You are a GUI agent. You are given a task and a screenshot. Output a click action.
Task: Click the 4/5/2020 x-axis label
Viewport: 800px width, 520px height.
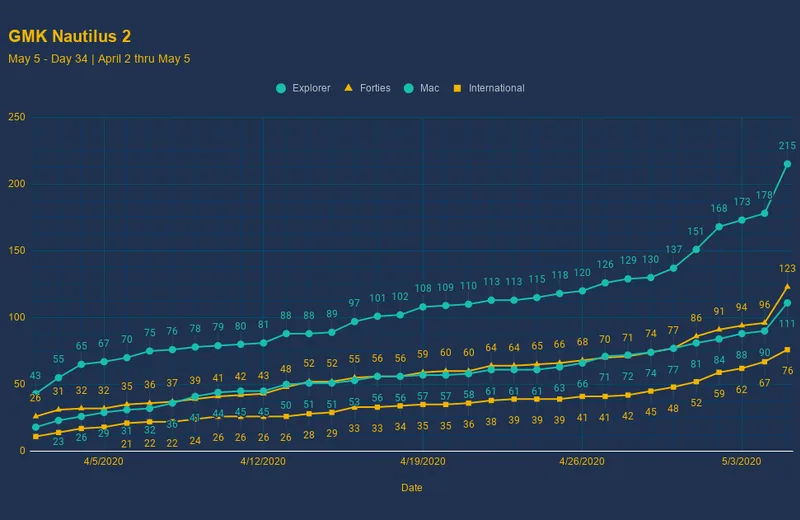(104, 461)
